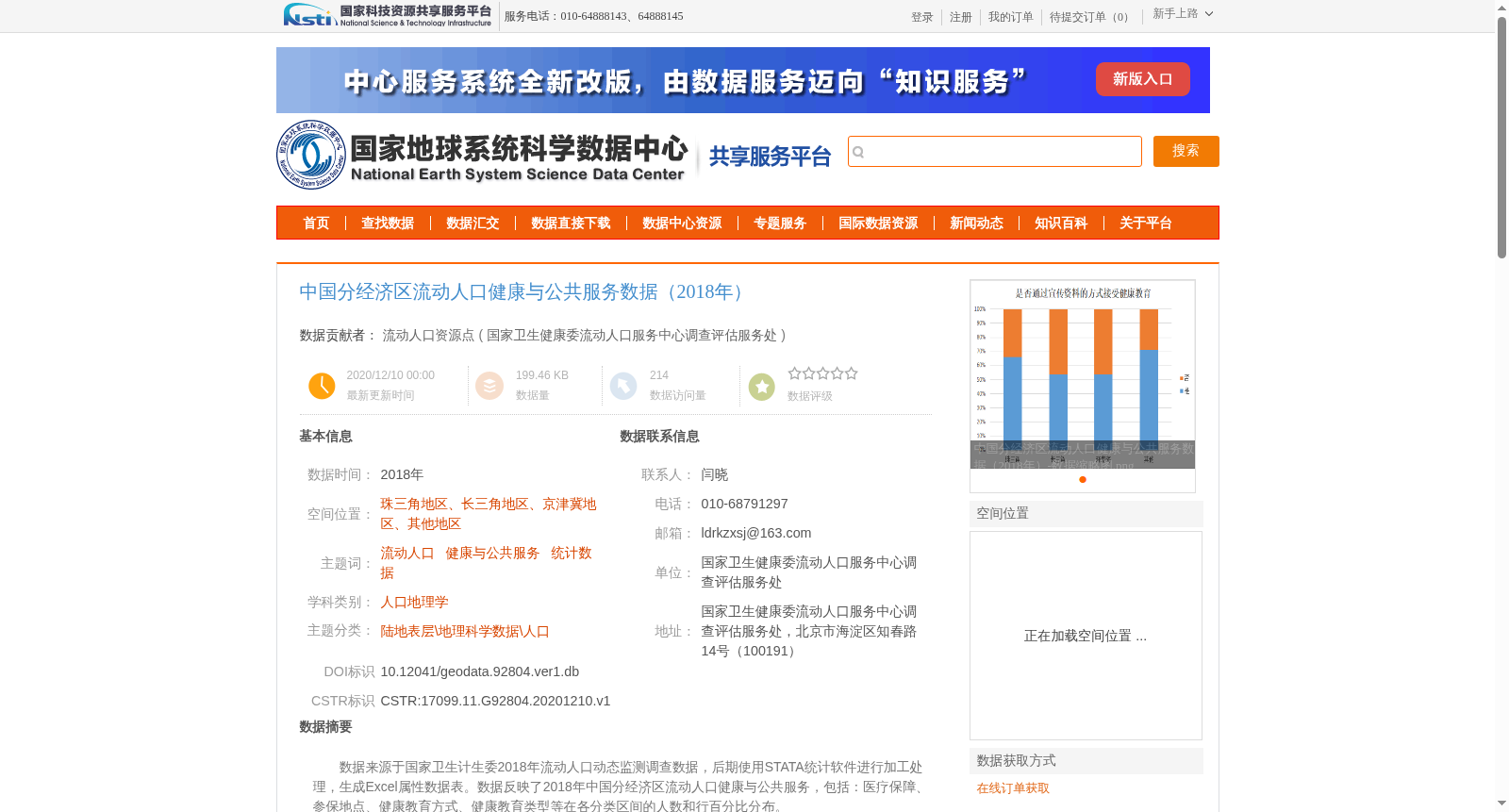This screenshot has width=1509, height=812.
Task: Open the 专题服务 menu item
Action: 780,223
